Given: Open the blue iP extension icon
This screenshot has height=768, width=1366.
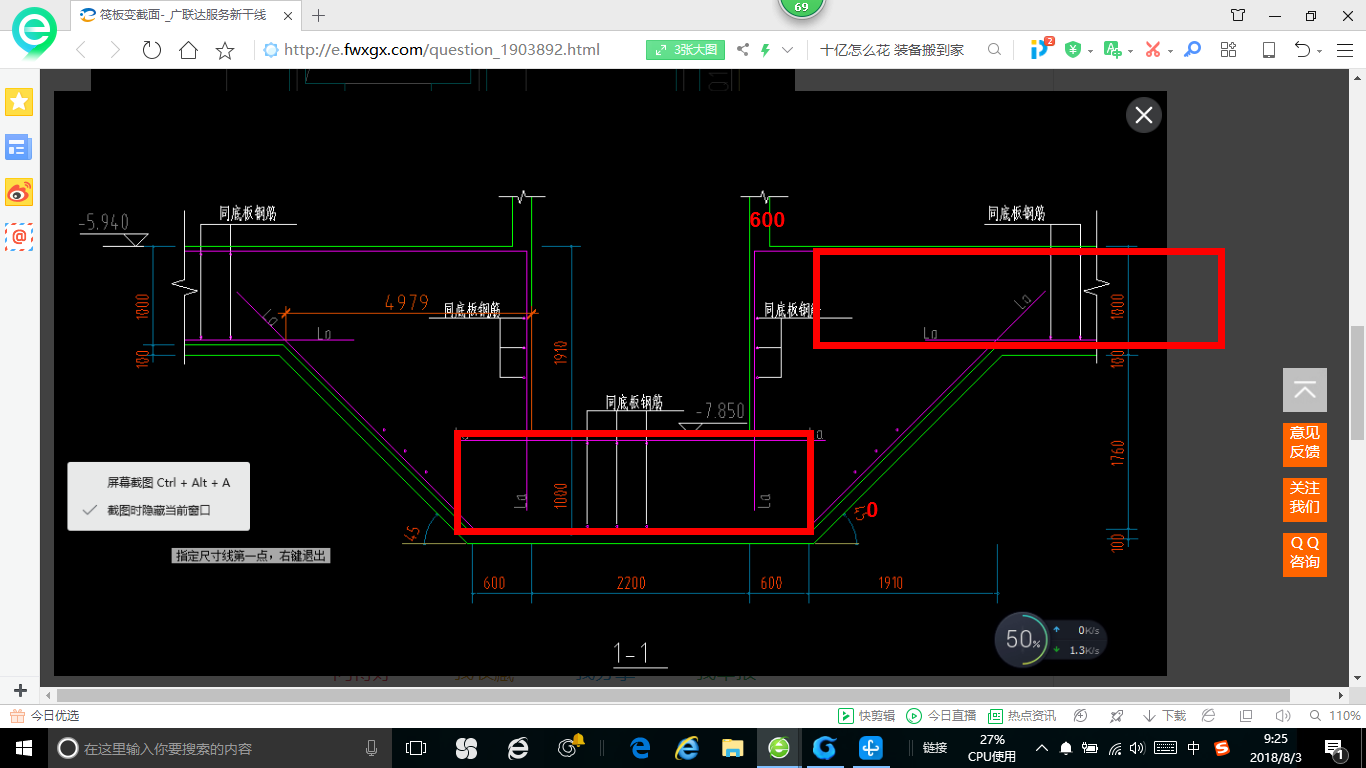Looking at the screenshot, I should pyautogui.click(x=1041, y=48).
